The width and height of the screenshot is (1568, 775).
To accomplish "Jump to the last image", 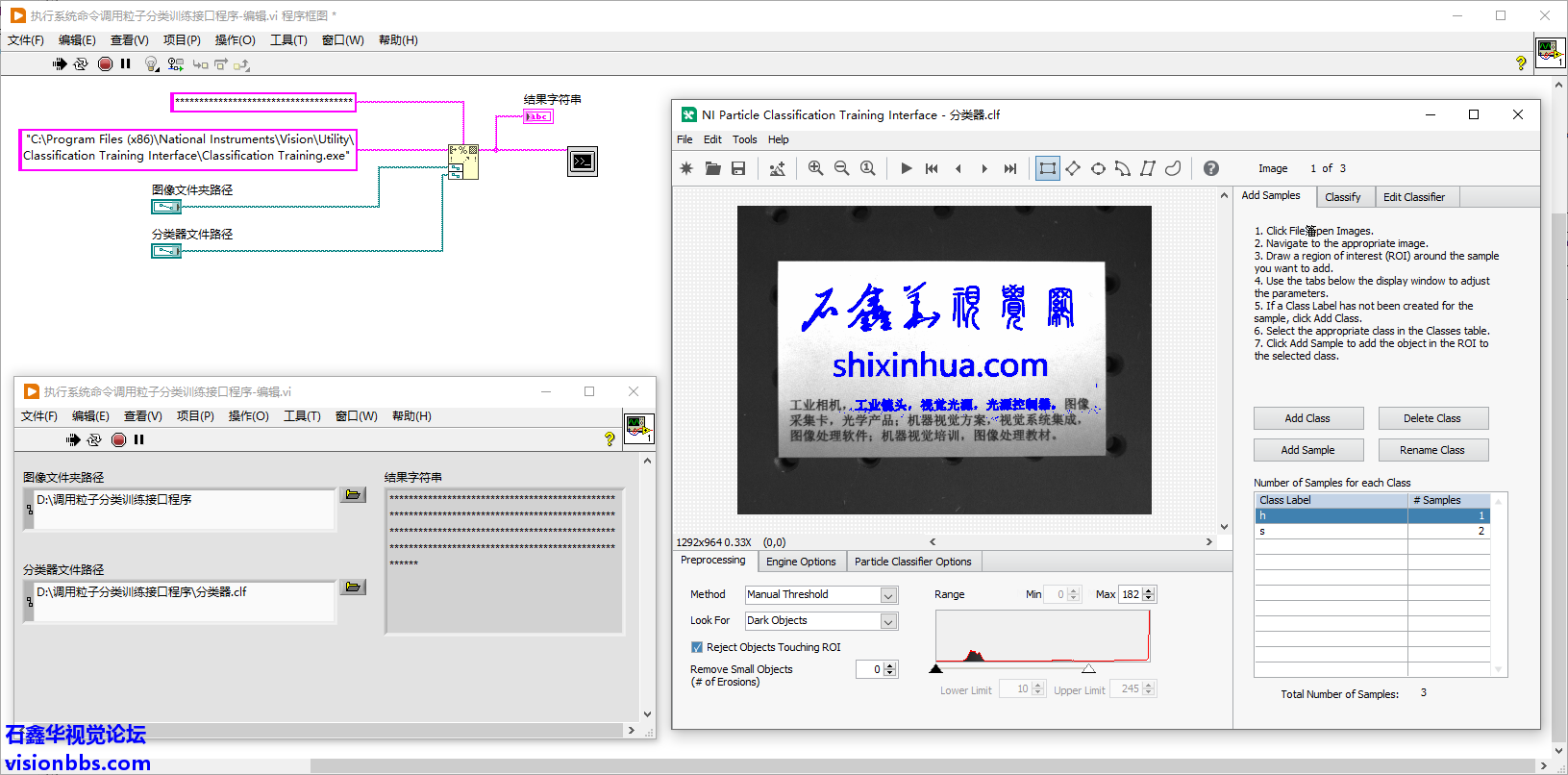I will [x=1009, y=168].
